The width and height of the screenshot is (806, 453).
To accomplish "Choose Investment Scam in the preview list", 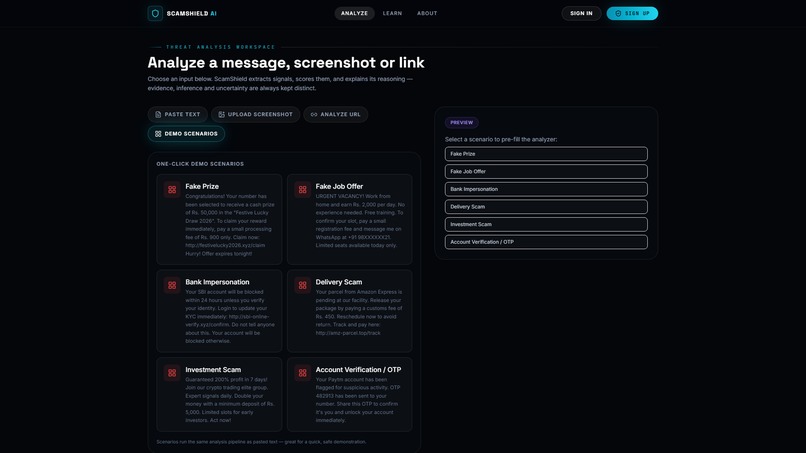I will [546, 224].
